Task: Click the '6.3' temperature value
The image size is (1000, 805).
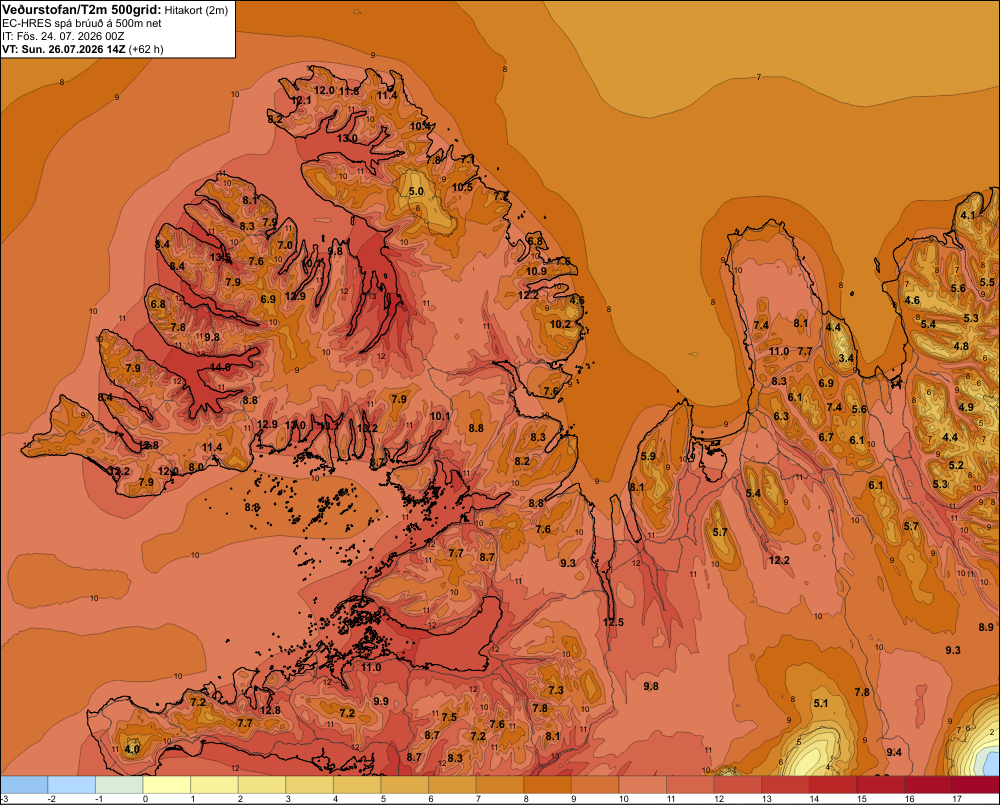Action: click(781, 416)
